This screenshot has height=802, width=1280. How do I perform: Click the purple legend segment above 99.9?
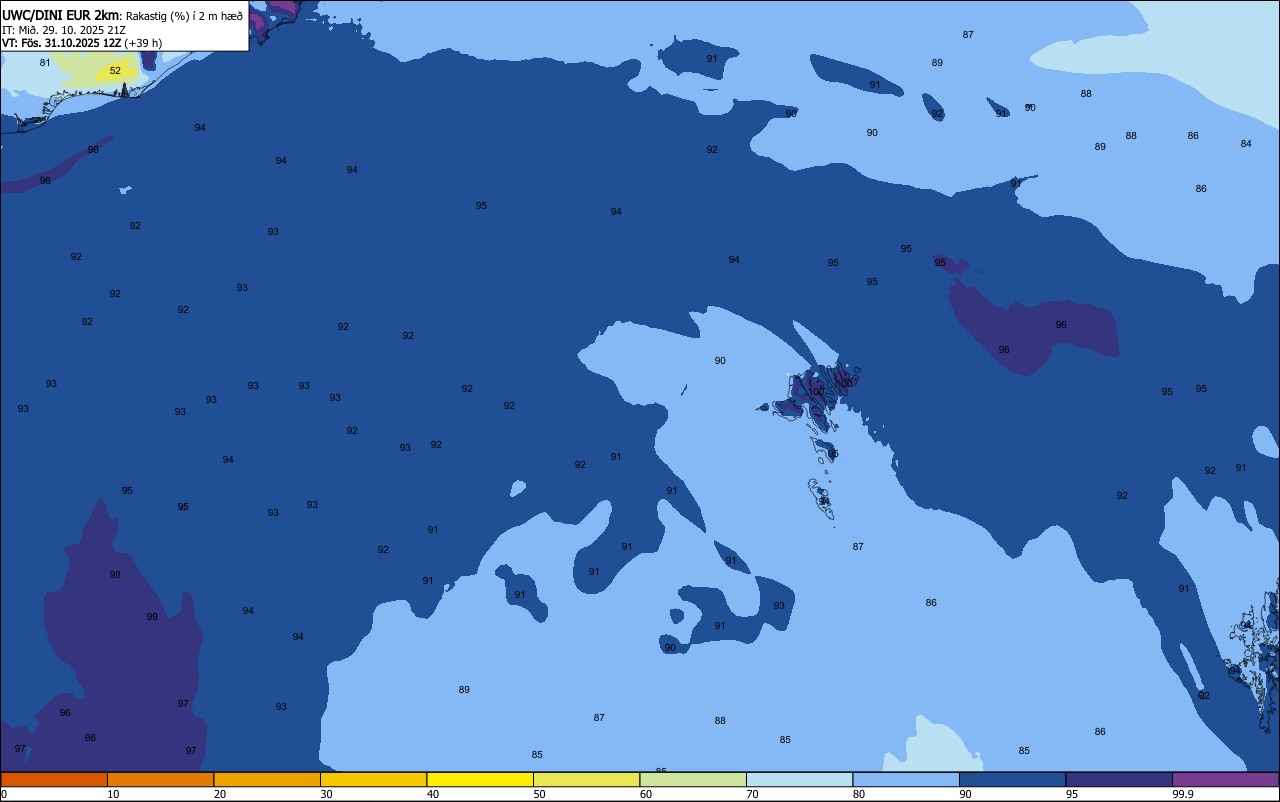pos(1225,779)
